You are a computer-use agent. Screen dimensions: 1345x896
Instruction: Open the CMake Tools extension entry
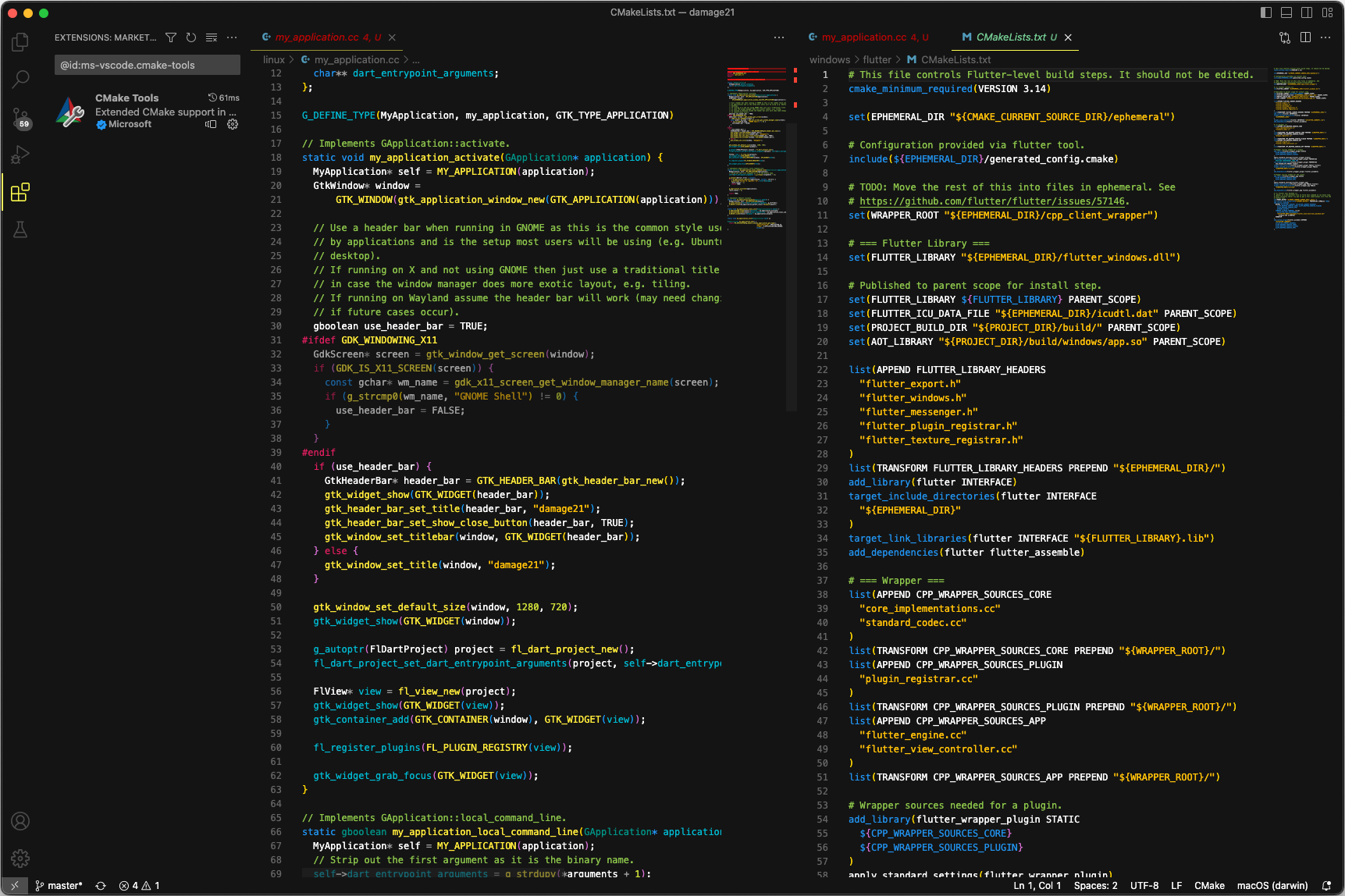point(148,112)
